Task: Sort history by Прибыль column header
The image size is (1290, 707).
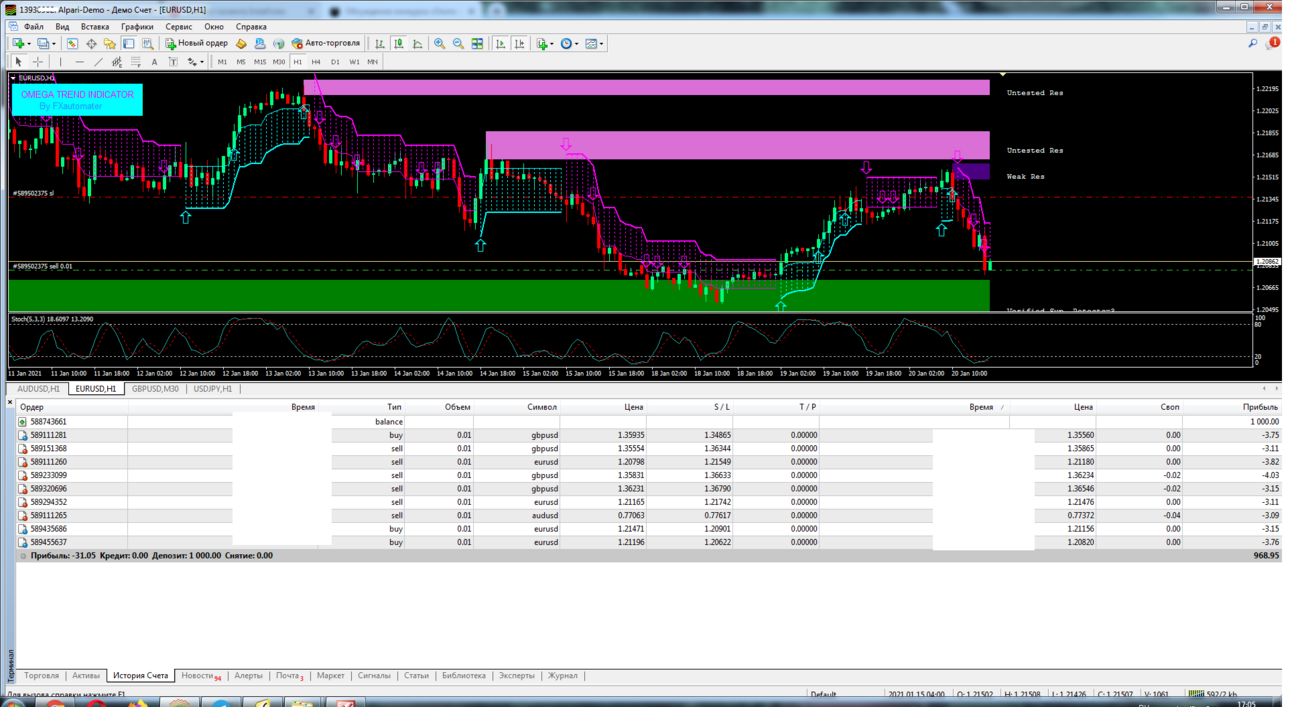Action: [1260, 407]
